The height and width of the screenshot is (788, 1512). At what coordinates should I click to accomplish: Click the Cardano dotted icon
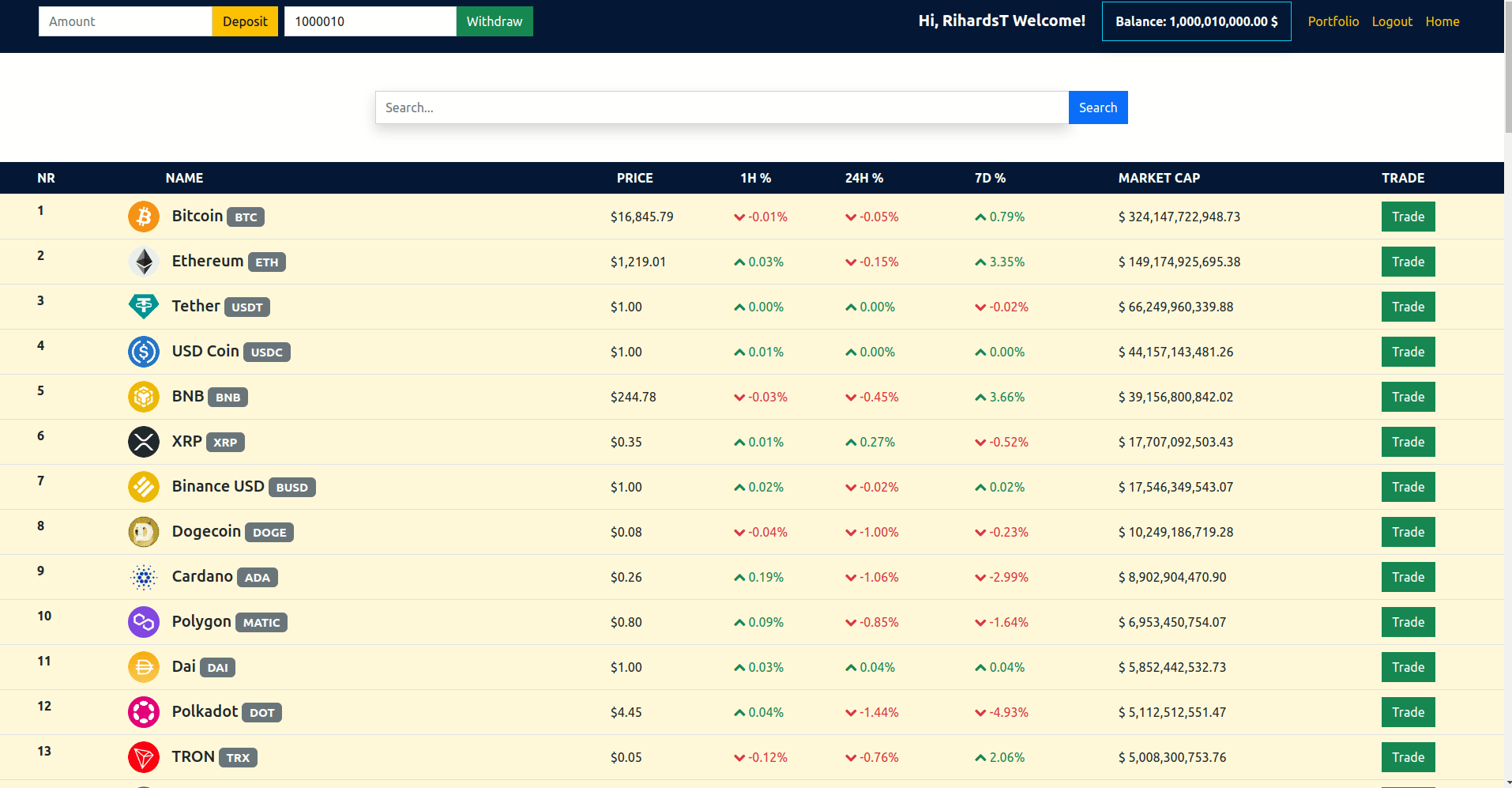(144, 577)
